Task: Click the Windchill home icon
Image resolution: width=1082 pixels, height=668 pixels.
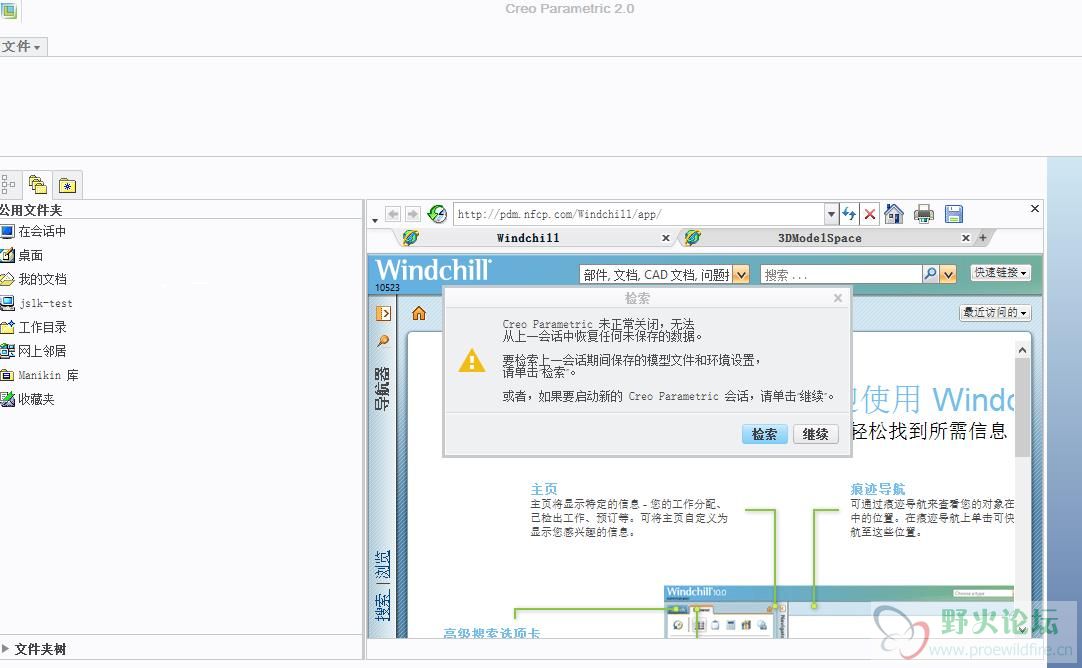Action: tap(419, 313)
